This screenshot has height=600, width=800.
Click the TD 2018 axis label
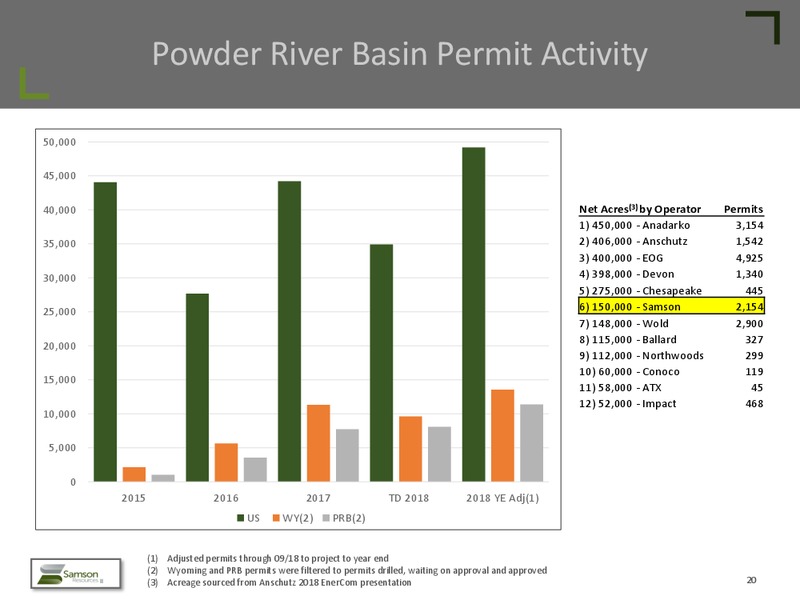point(409,498)
